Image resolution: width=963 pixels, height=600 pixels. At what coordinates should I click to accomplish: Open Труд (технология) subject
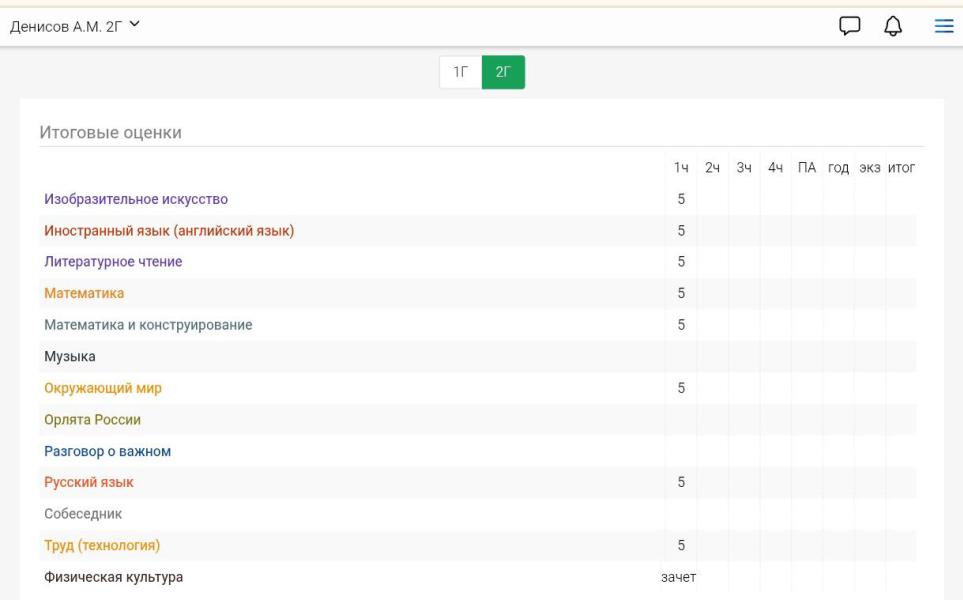102,545
